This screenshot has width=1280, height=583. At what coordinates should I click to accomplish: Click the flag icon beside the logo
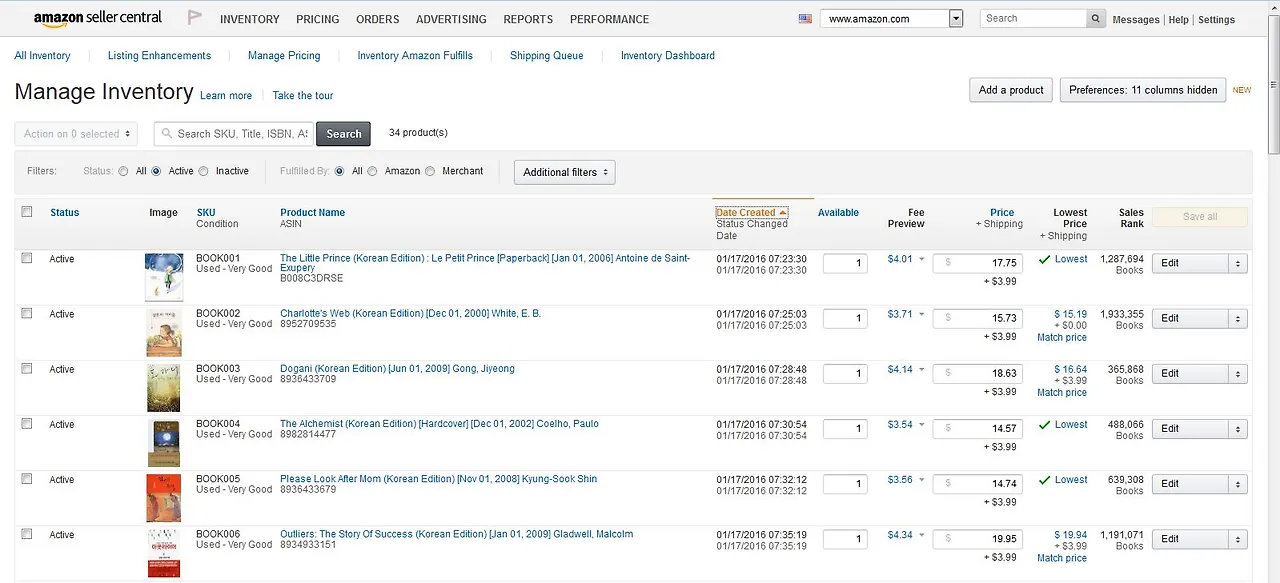tap(194, 18)
